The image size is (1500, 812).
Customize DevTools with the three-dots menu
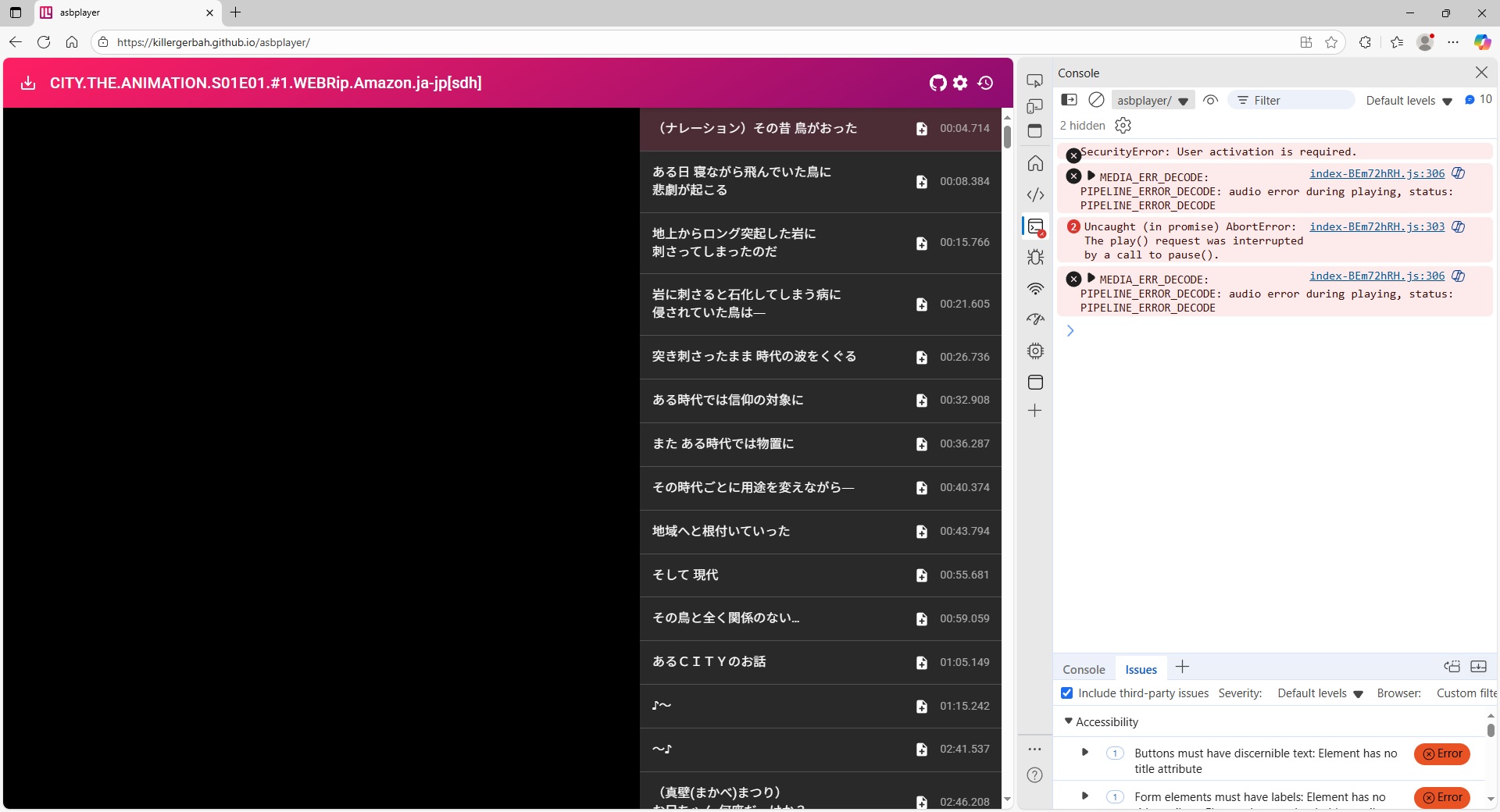(x=1035, y=749)
